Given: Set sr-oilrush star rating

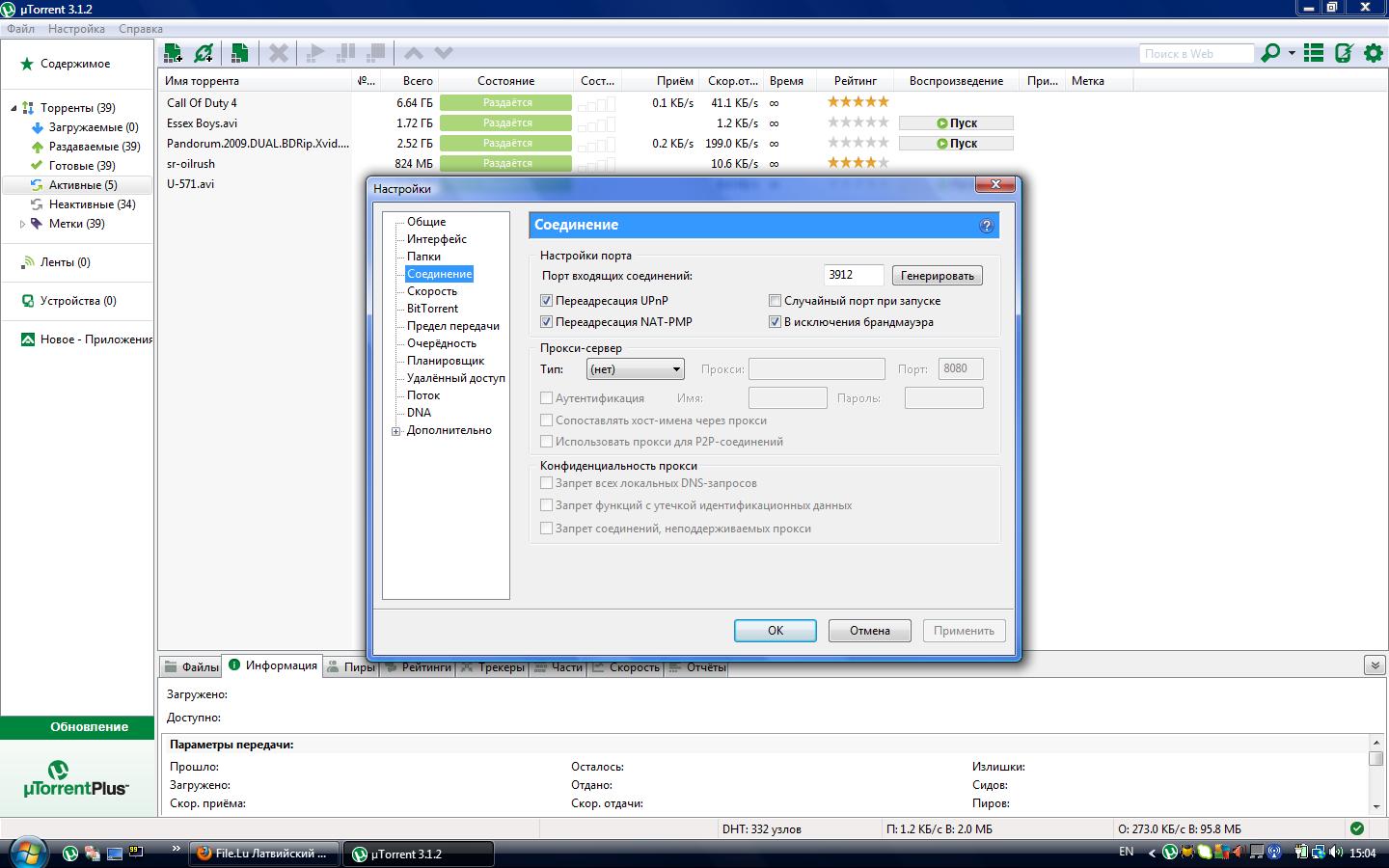Looking at the screenshot, I should (858, 163).
